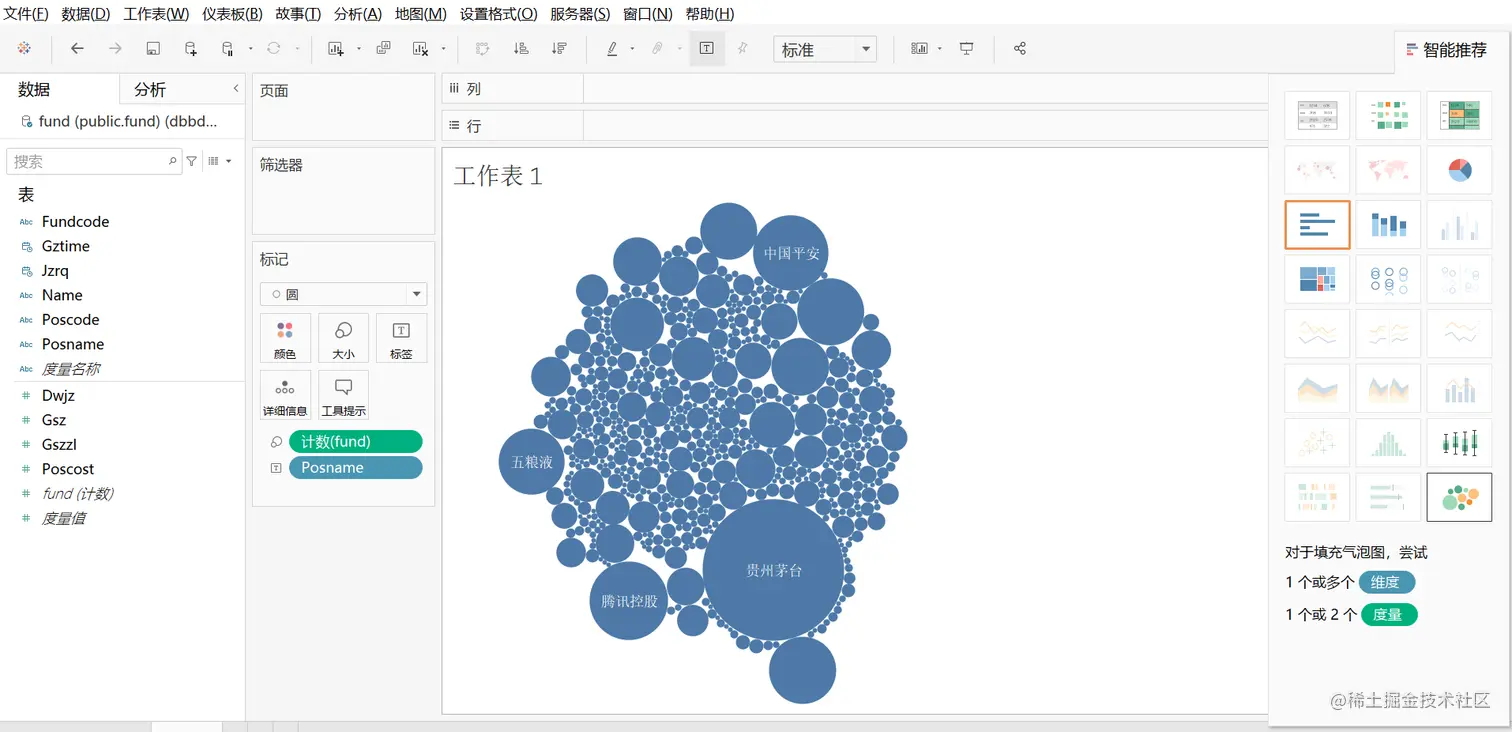This screenshot has height=732, width=1512.
Task: Open the 详细信息 detail card
Action: click(285, 396)
